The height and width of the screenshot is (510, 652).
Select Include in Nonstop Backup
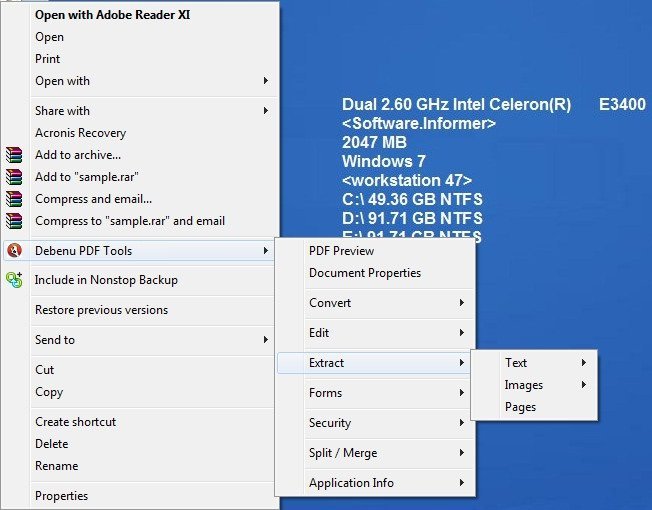pyautogui.click(x=140, y=280)
